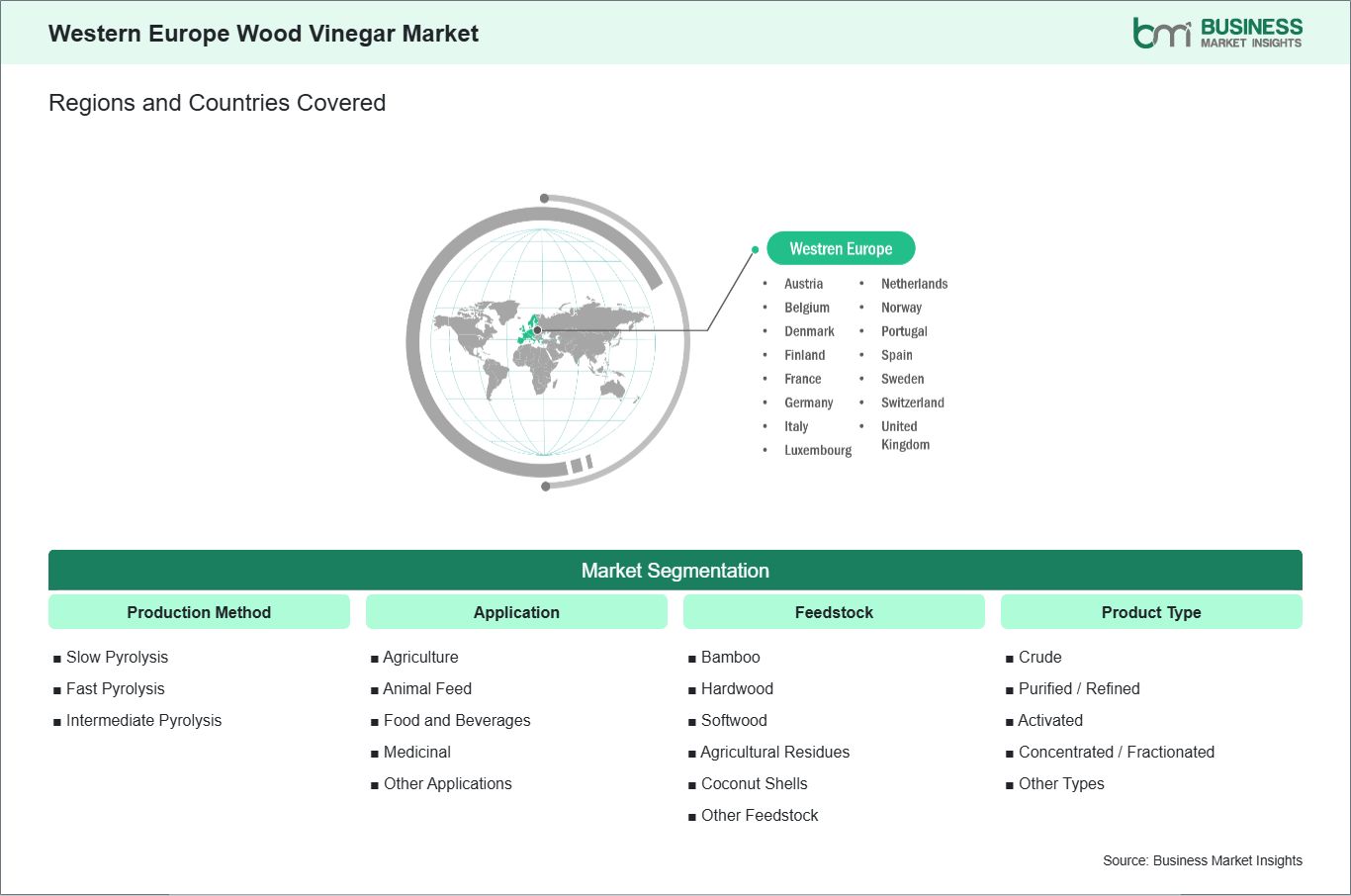1351x896 pixels.
Task: Click the country 'France'
Action: (802, 379)
